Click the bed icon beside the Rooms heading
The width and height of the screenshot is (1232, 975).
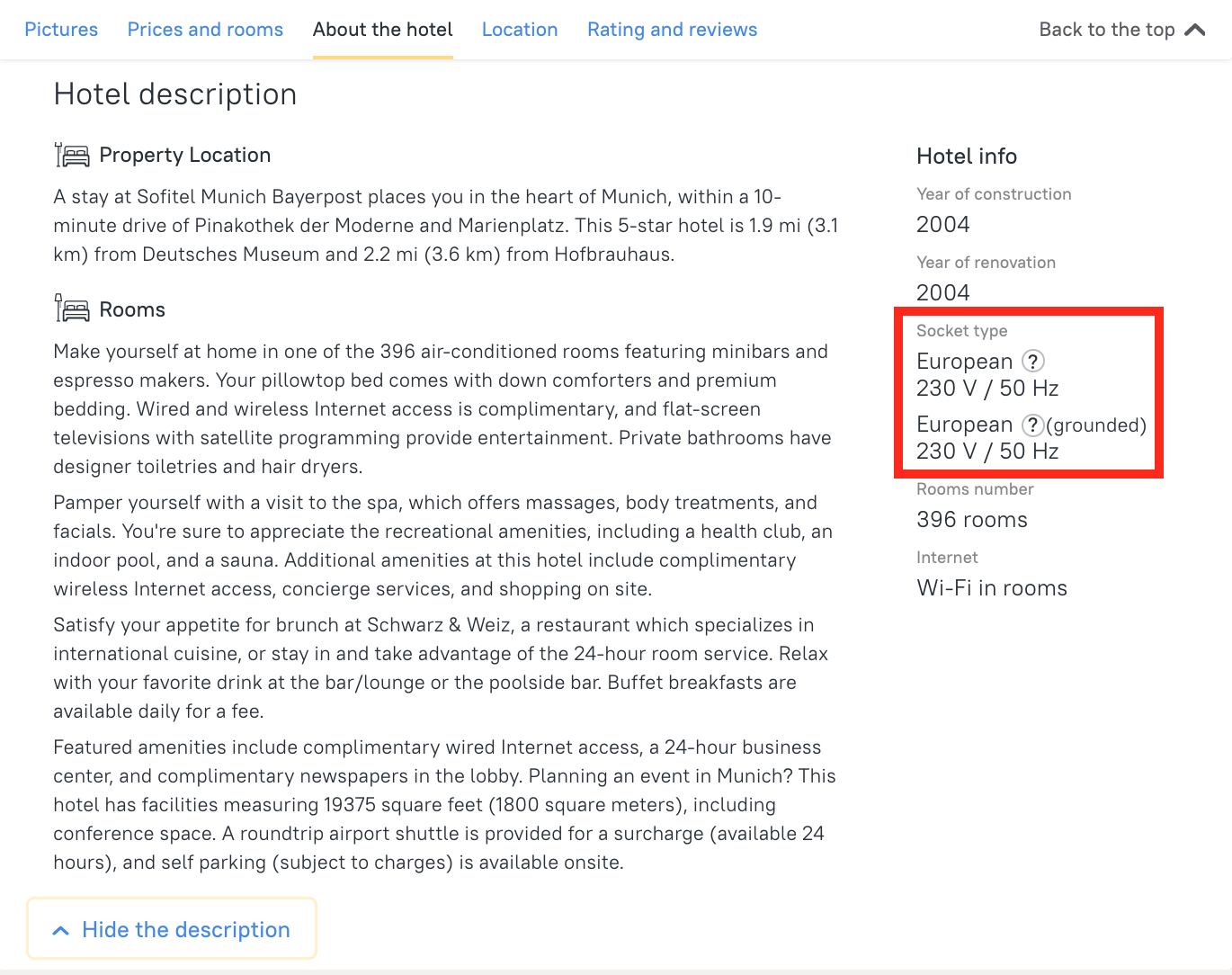pos(72,309)
